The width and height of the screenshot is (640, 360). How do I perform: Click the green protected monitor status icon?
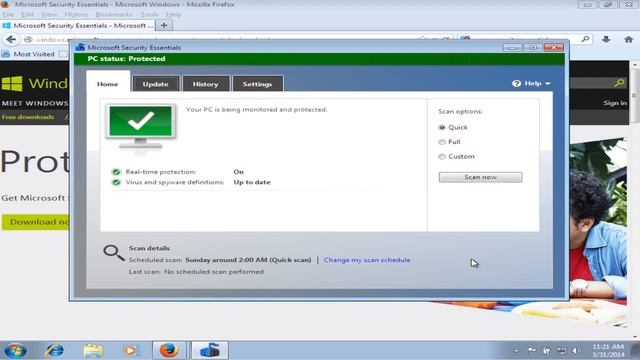(x=141, y=127)
